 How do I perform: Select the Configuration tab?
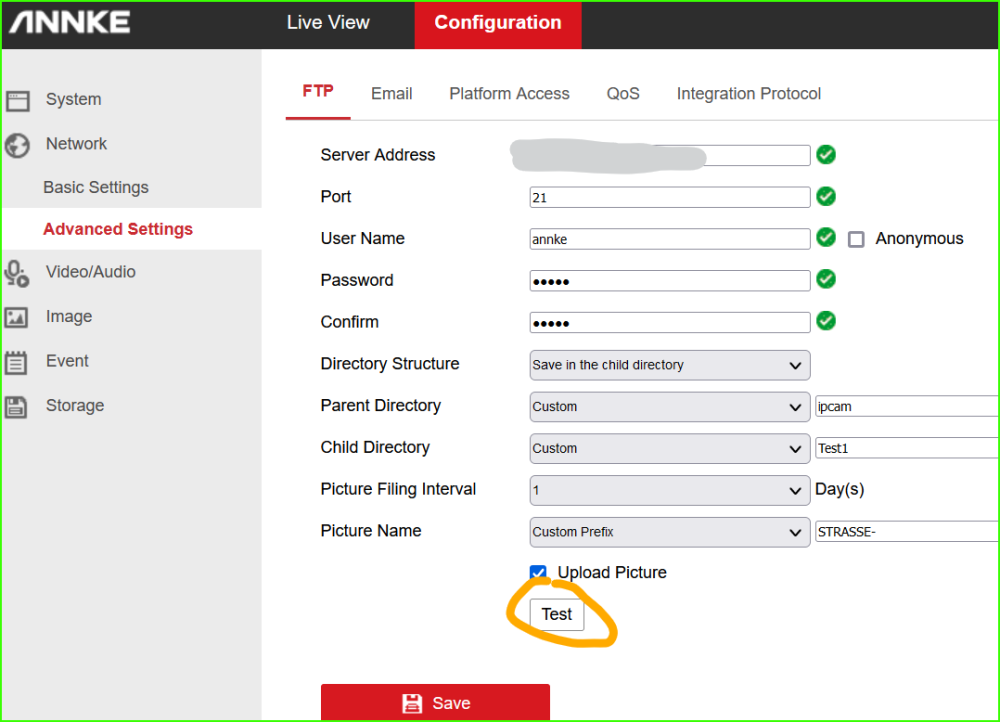click(498, 24)
